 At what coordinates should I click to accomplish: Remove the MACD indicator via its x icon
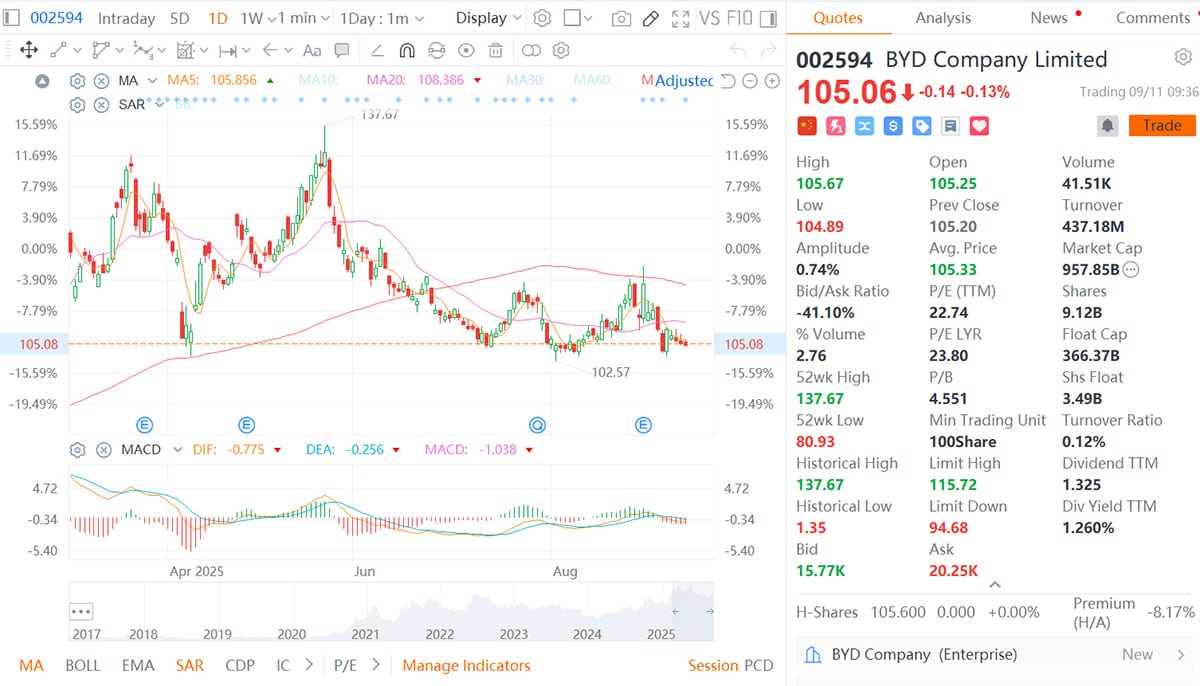tap(102, 449)
